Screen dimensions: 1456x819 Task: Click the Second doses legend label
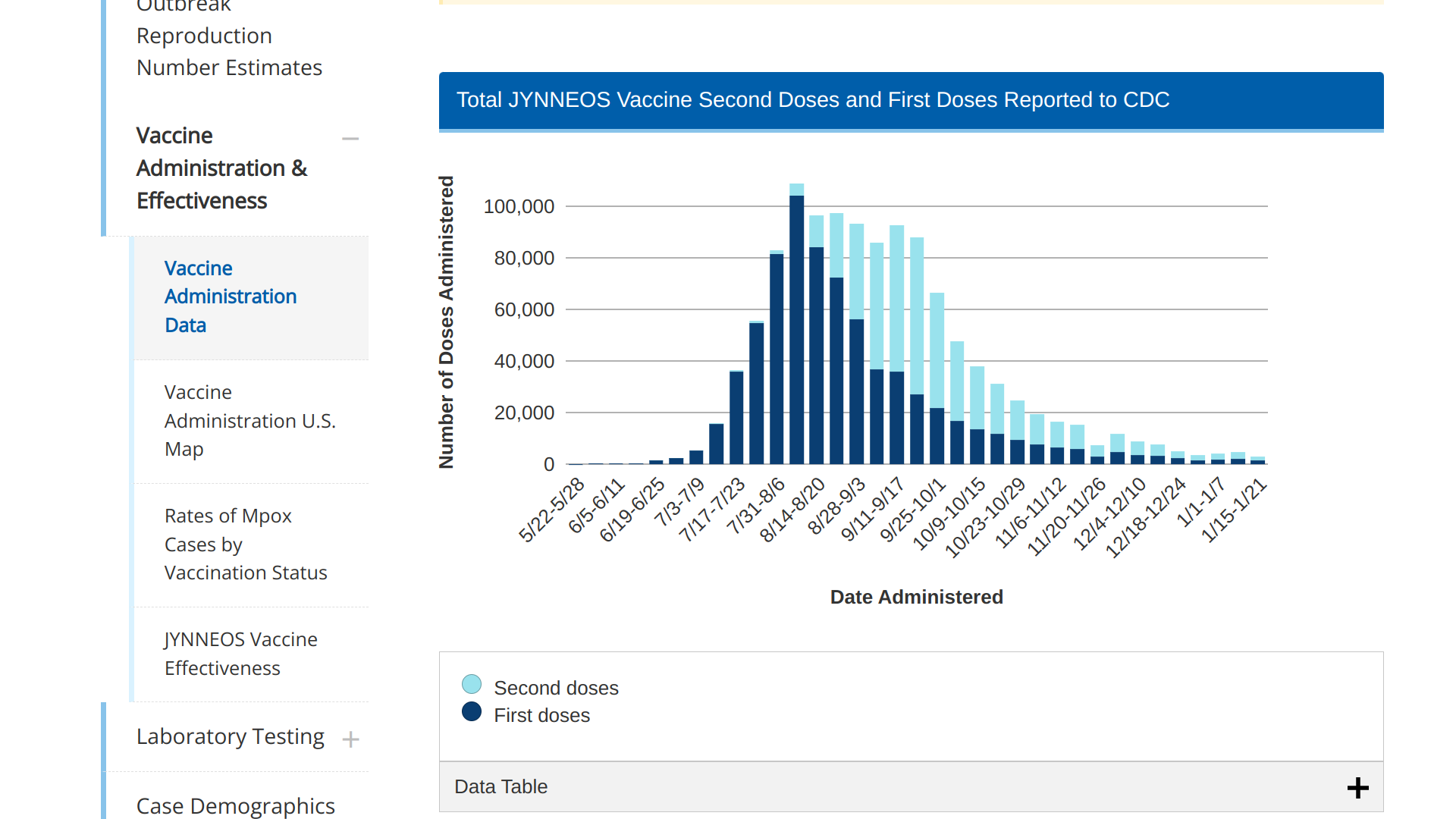click(x=556, y=688)
